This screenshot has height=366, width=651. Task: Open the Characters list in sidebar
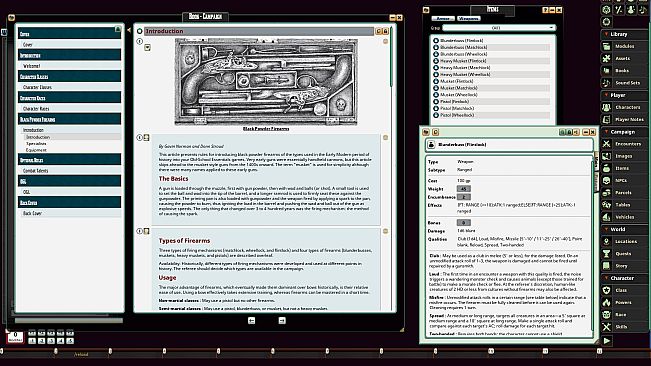[624, 107]
